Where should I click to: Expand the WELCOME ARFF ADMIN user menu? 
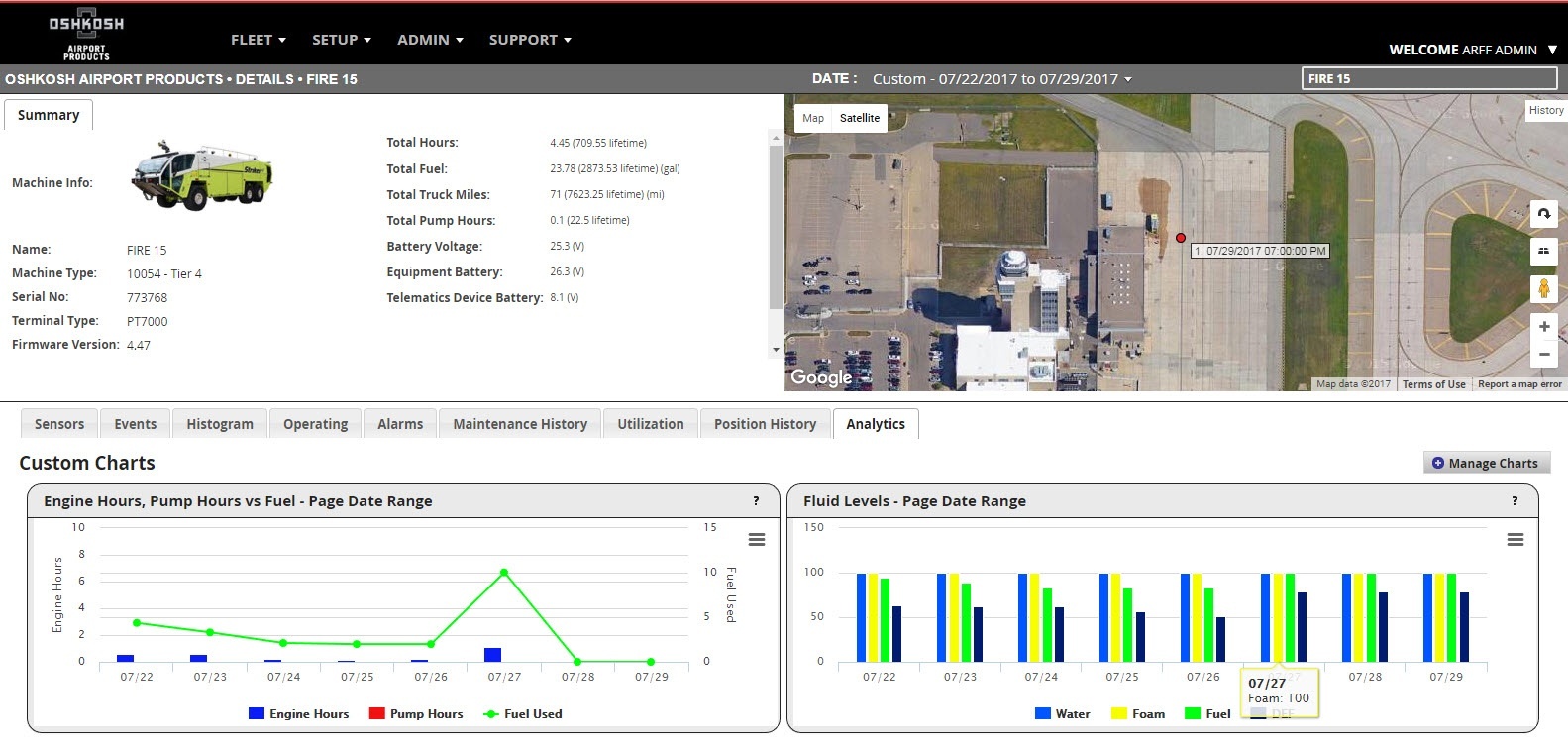[x=1472, y=50]
